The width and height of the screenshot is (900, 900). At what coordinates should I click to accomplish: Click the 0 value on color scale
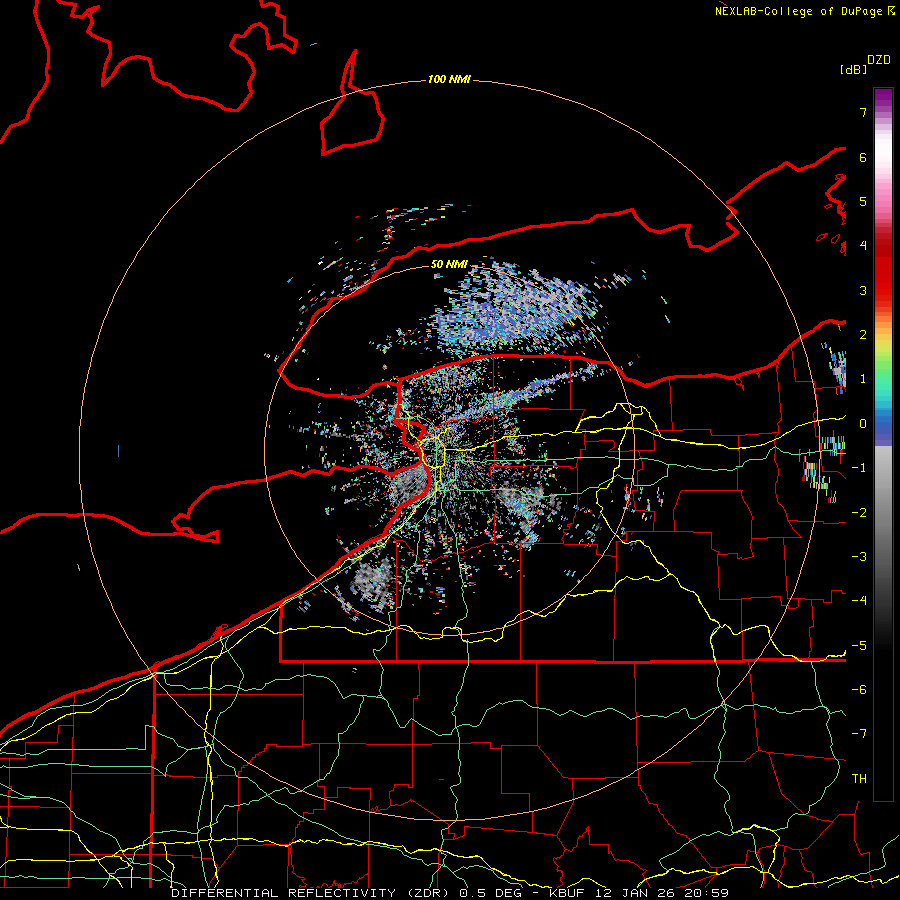863,424
